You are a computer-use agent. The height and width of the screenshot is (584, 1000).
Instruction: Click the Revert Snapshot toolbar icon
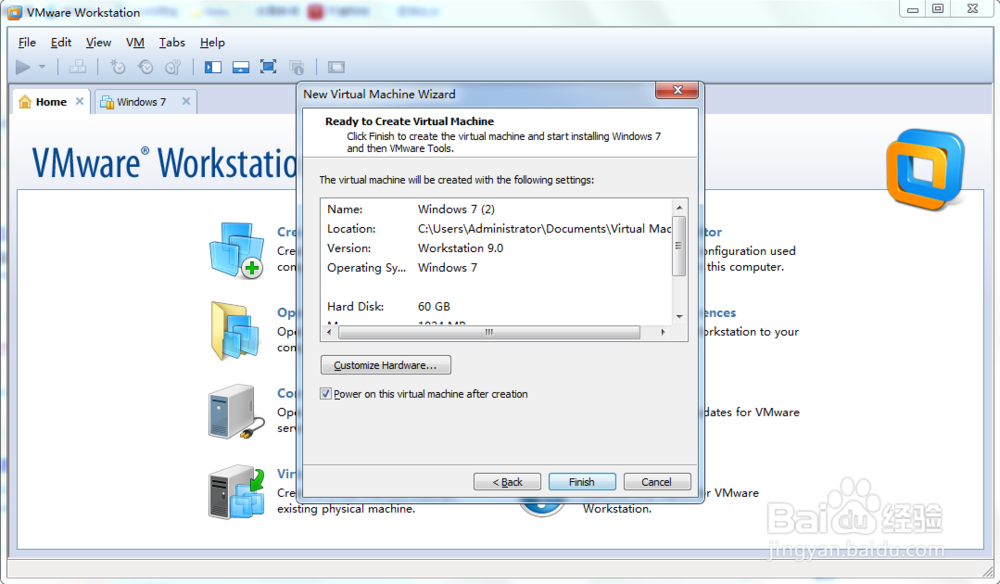[x=146, y=67]
